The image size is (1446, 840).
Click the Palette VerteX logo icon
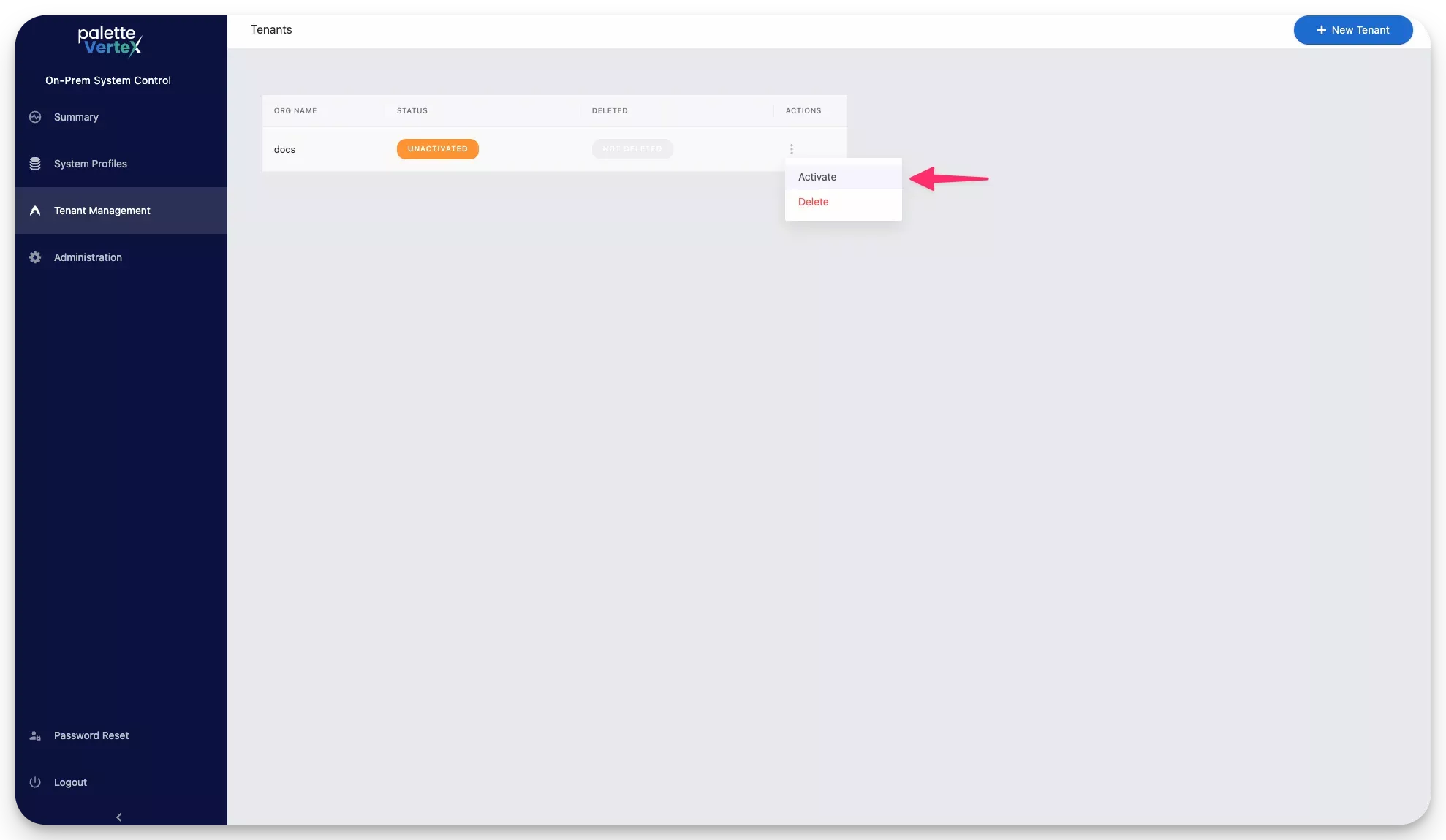point(109,41)
